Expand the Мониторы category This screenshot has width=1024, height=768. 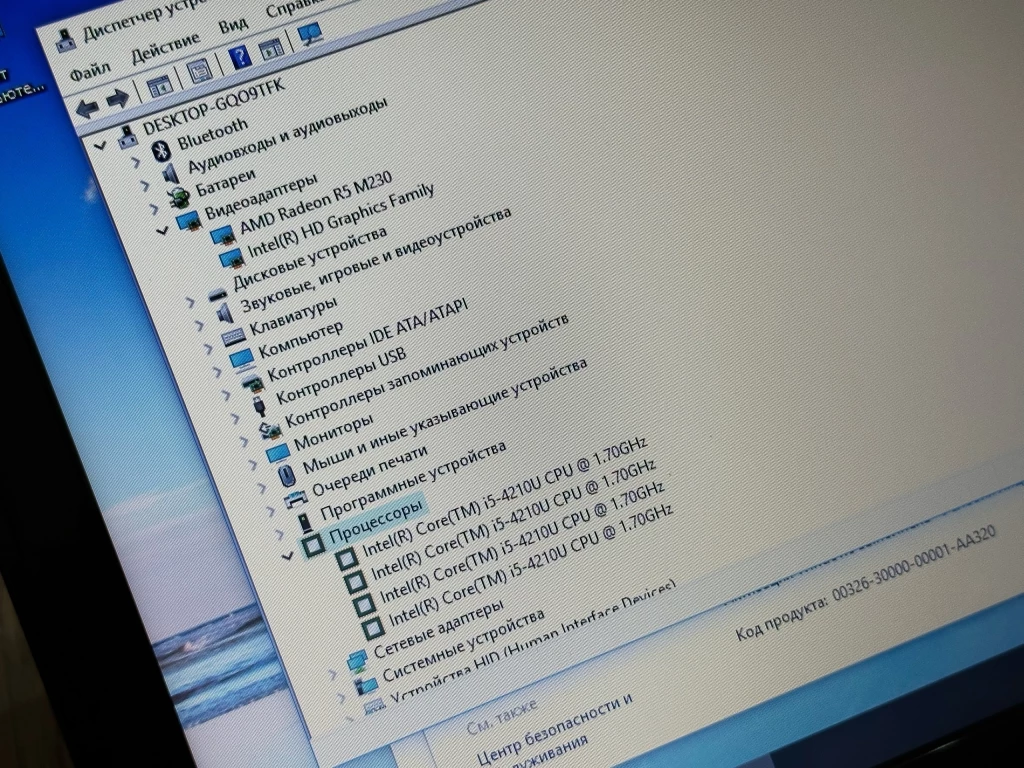pyautogui.click(x=252, y=464)
